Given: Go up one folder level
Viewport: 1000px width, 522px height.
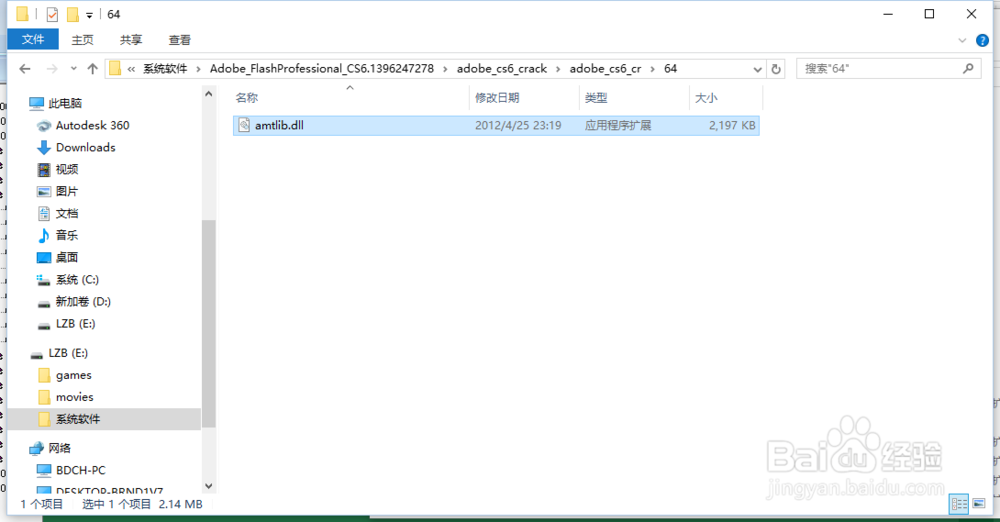Looking at the screenshot, I should tap(92, 68).
